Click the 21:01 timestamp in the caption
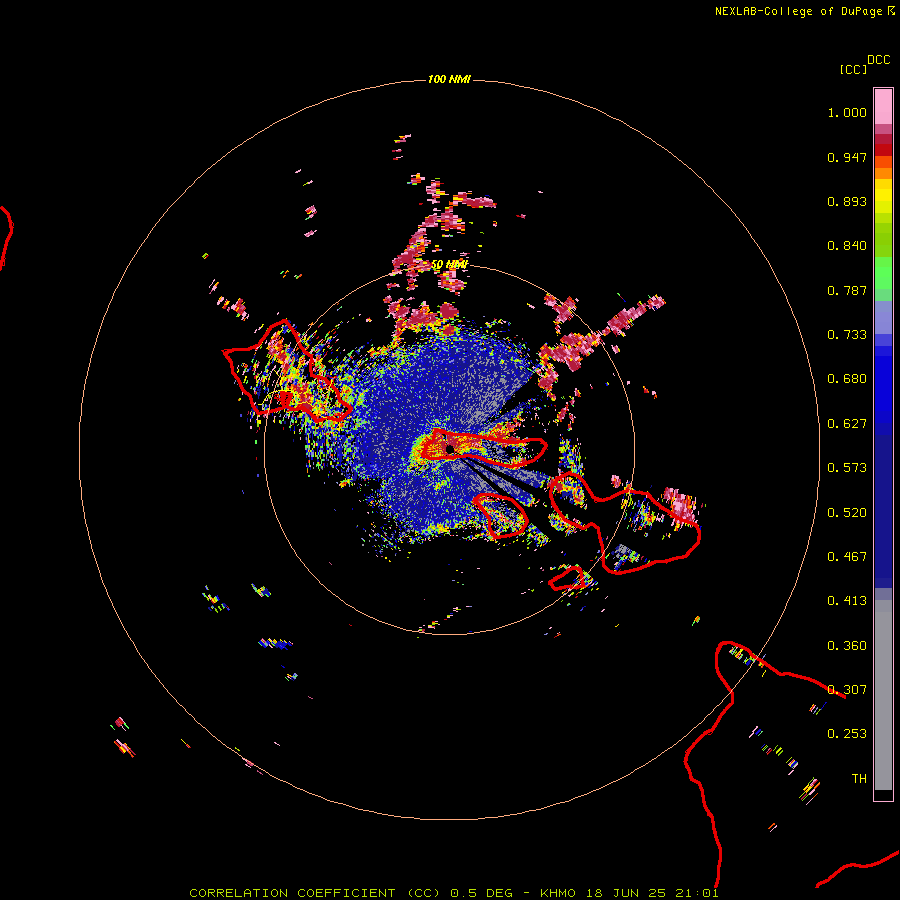This screenshot has width=900, height=900. click(697, 893)
